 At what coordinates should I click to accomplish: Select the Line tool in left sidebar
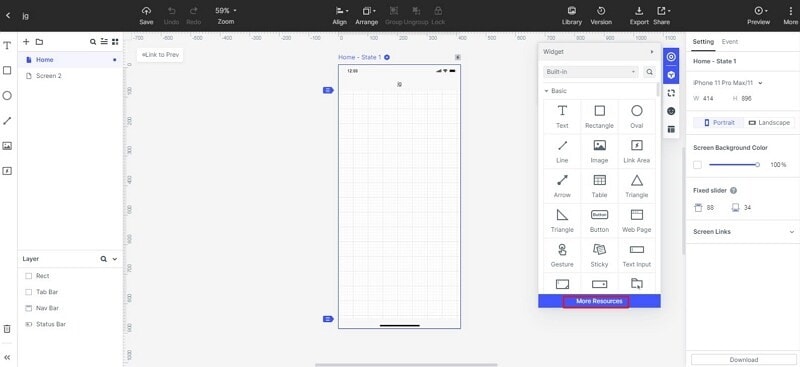(x=7, y=121)
